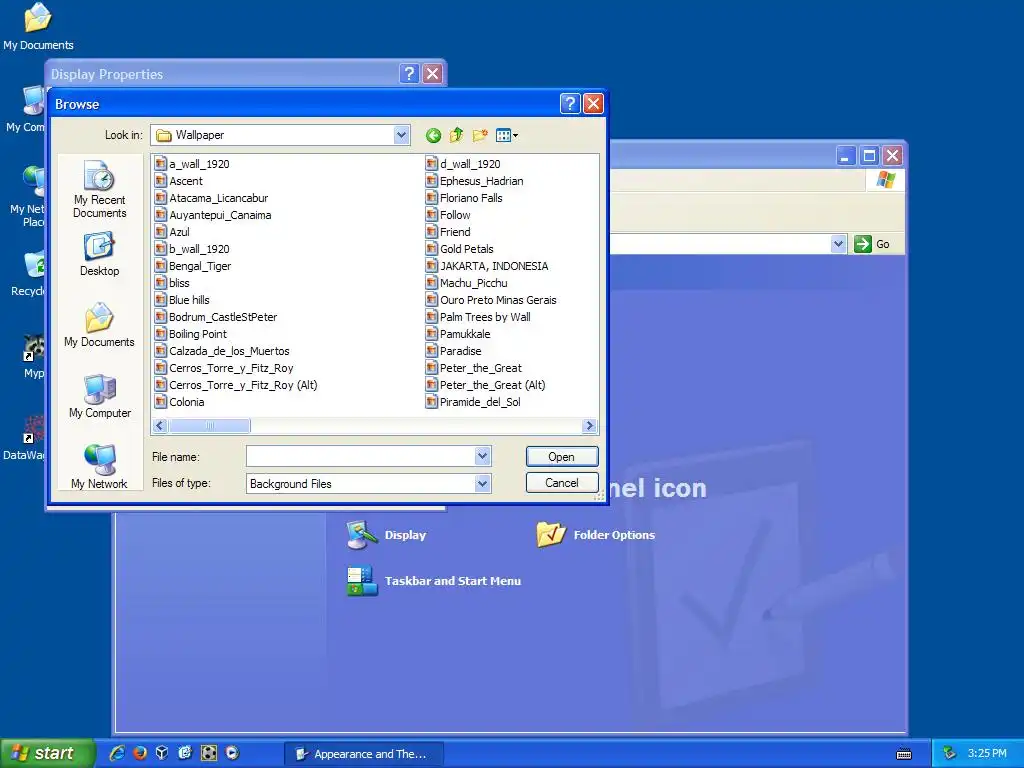Viewport: 1024px width, 768px height.
Task: Create a new folder in Browse dialog
Action: pos(480,135)
